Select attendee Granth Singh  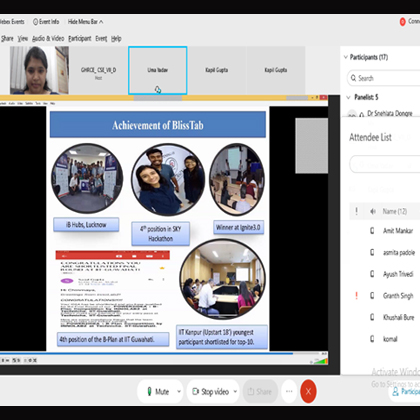pos(398,296)
